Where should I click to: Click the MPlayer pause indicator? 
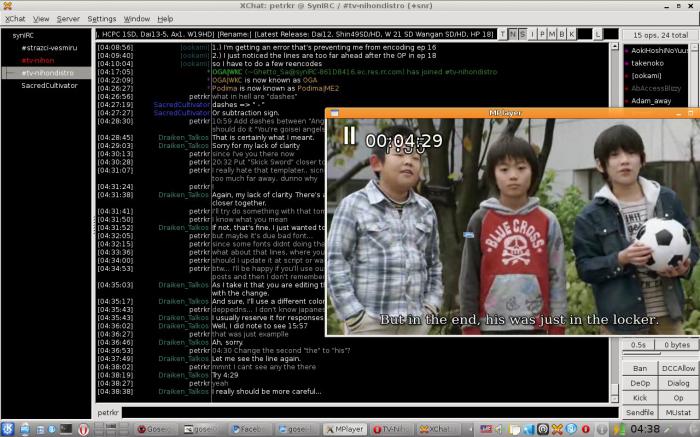pos(349,135)
